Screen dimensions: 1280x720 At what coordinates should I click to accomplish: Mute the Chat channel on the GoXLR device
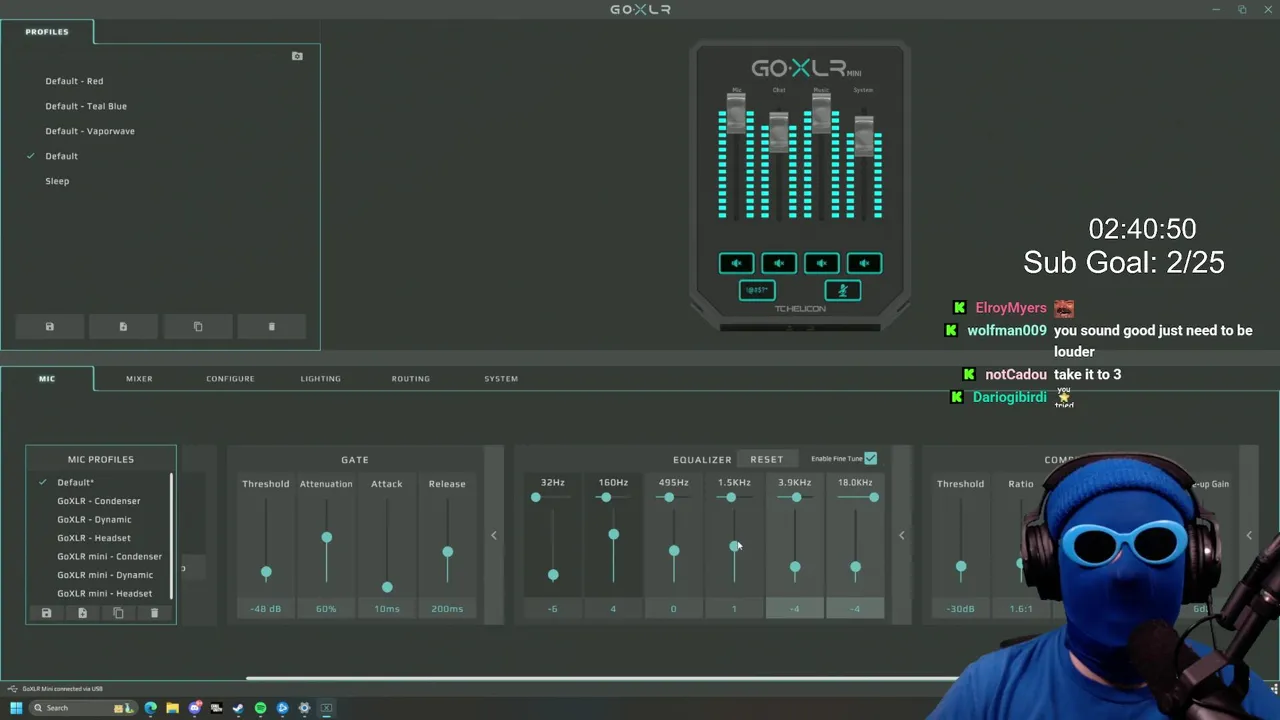[779, 263]
